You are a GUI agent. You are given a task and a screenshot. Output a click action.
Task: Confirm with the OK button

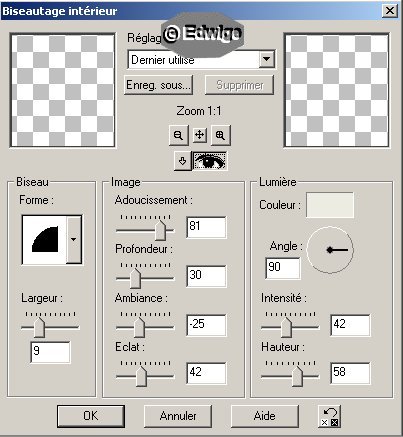click(91, 416)
